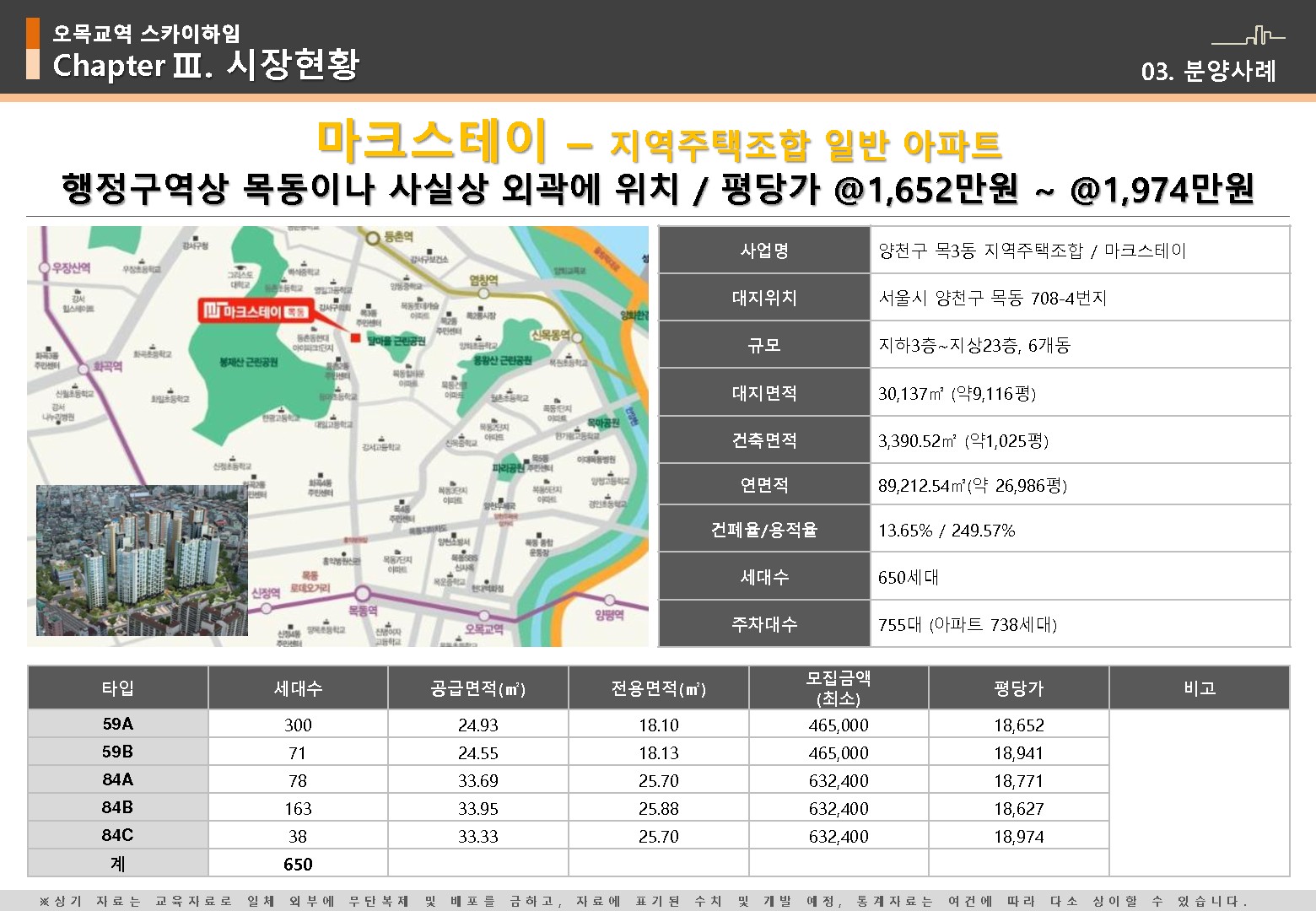Click the 84A '632,400' amount cell
The image size is (1316, 911).
(x=839, y=780)
